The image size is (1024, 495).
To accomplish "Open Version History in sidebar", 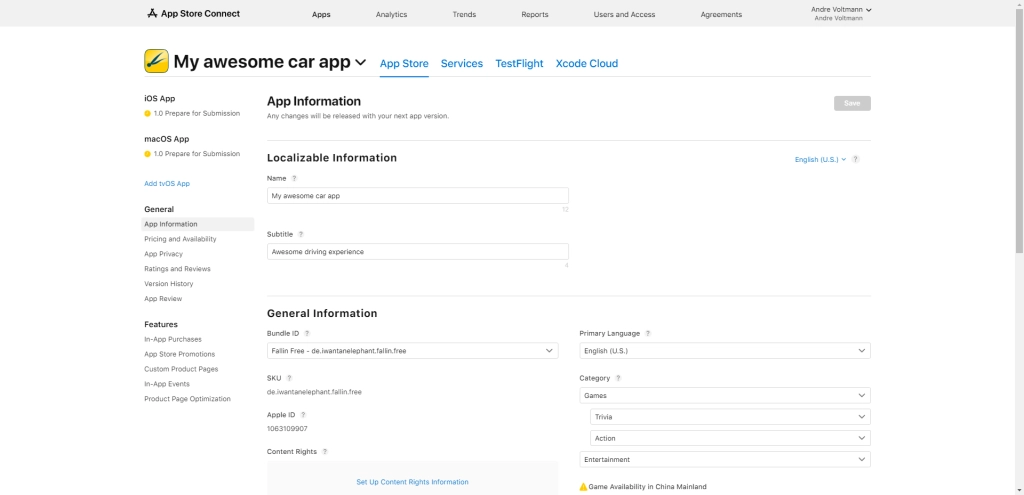I will pos(168,284).
